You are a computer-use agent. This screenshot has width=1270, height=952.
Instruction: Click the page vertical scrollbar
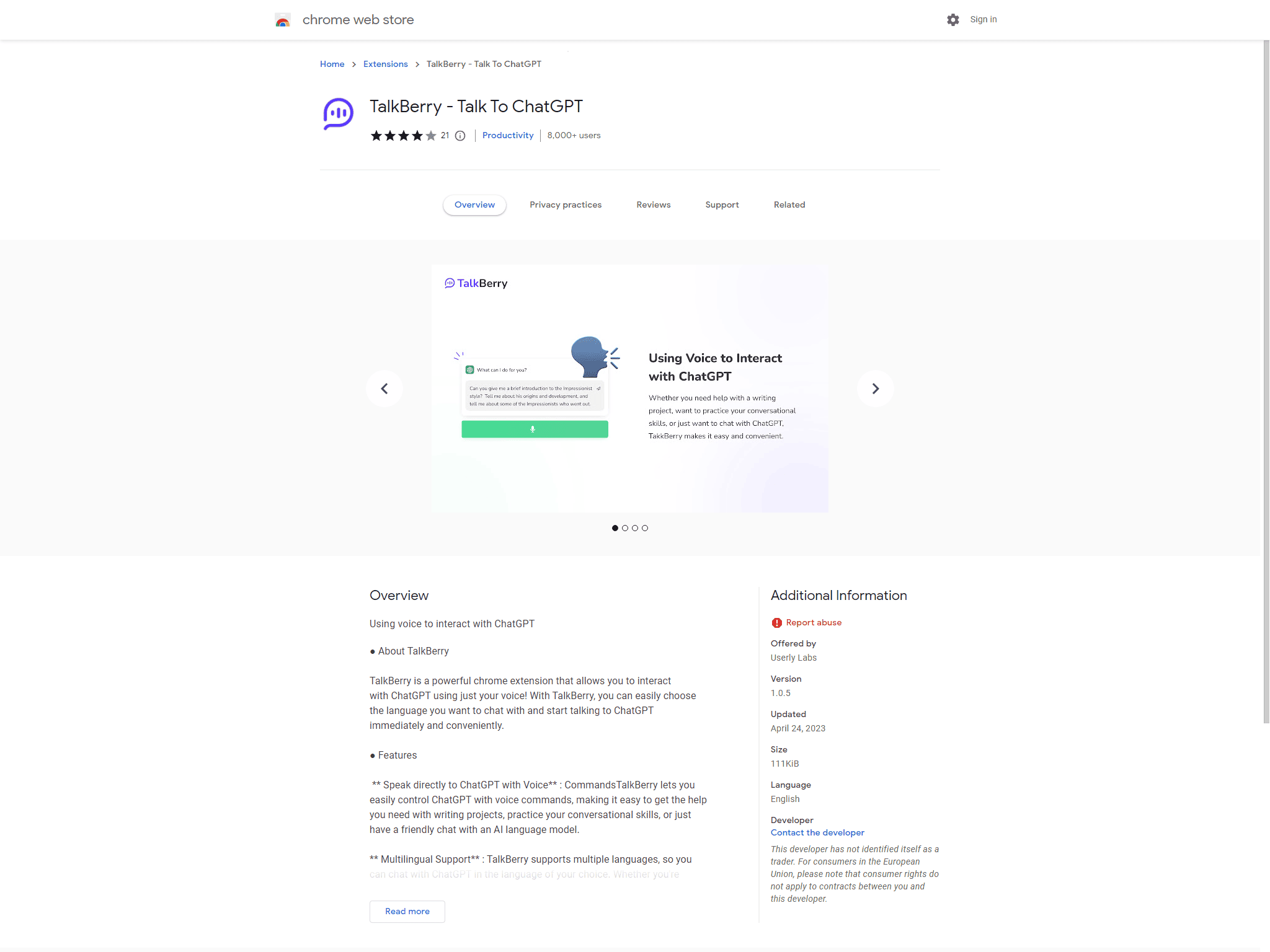[1266, 382]
